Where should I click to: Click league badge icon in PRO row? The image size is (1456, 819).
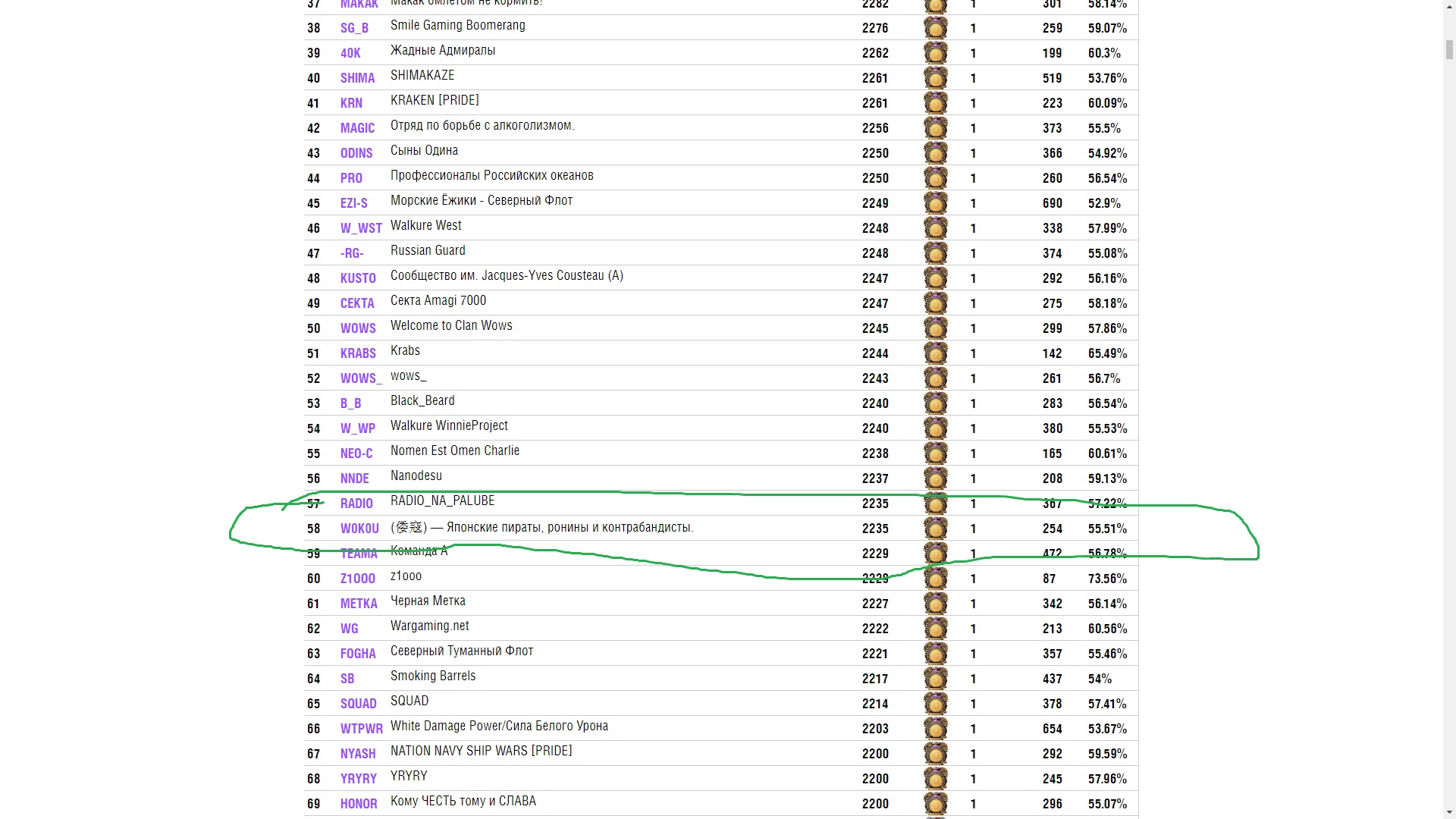[936, 178]
